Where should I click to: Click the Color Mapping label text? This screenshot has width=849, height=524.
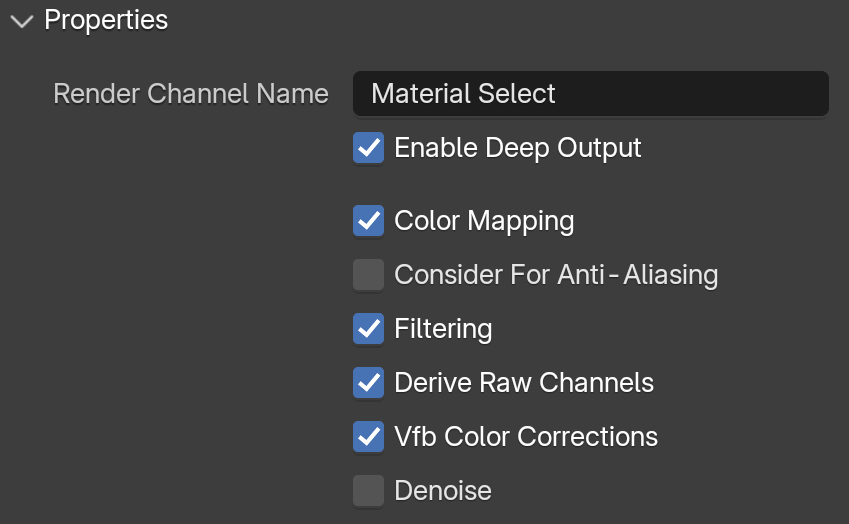coord(484,220)
